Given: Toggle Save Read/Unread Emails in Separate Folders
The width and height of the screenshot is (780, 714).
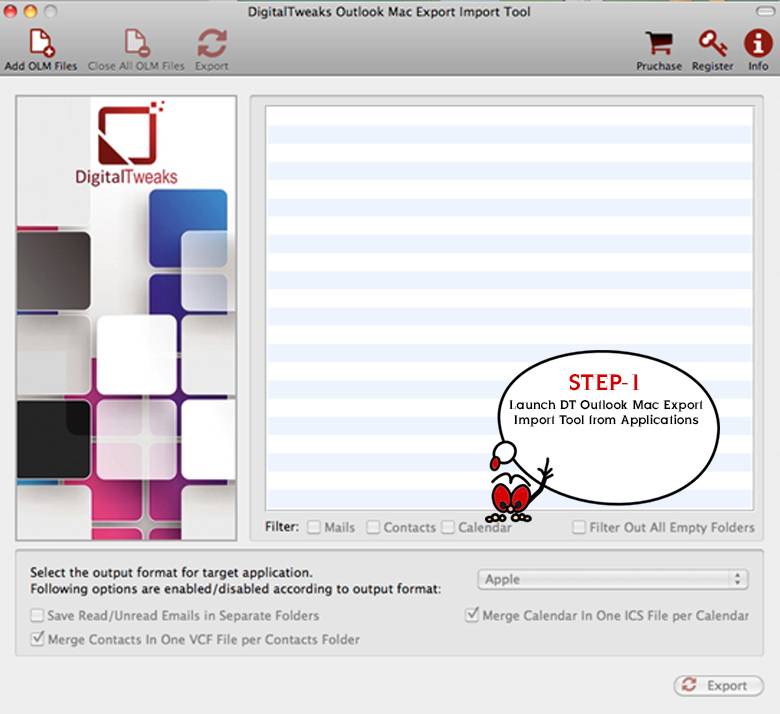Looking at the screenshot, I should pos(38,616).
